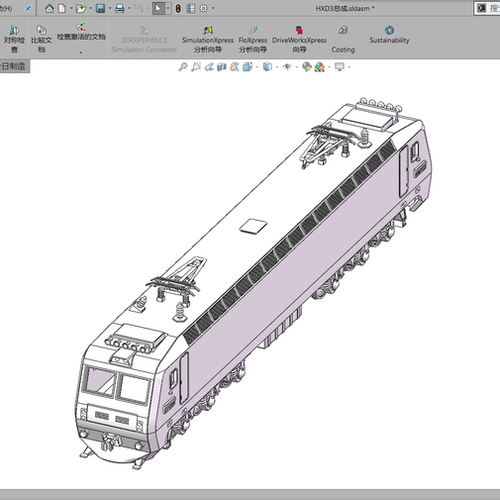This screenshot has width=500, height=500.
Task: Run the Symmetry Check (对称检查) tool
Action: pyautogui.click(x=14, y=39)
